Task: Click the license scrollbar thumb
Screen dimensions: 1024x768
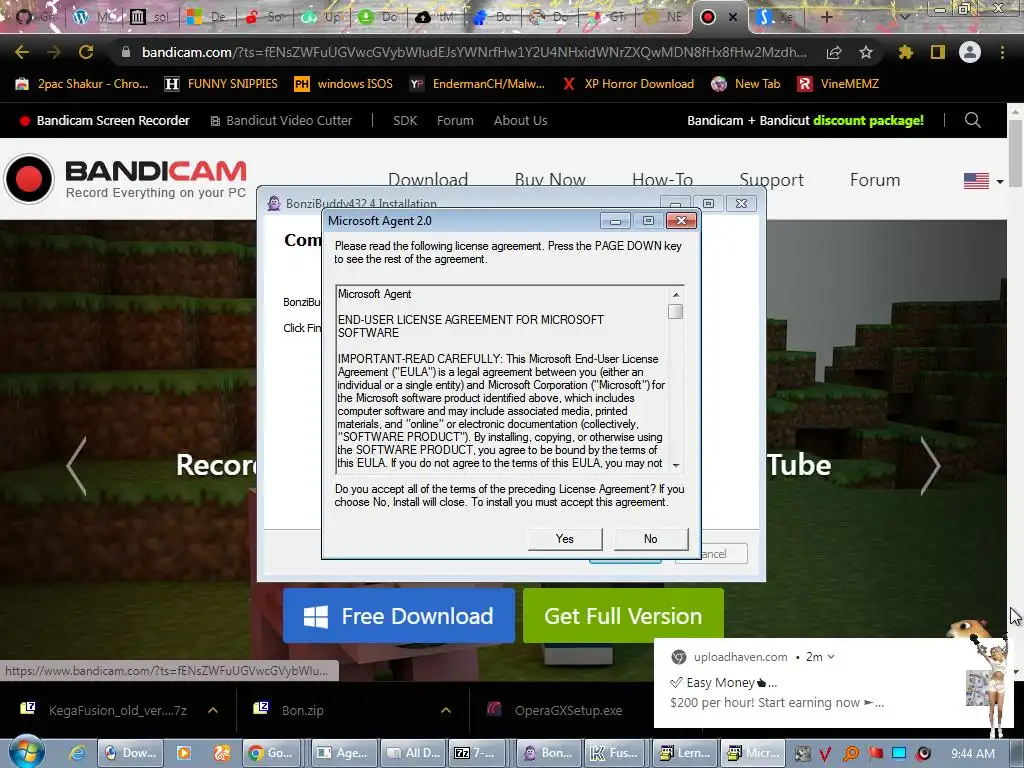Action: 676,312
